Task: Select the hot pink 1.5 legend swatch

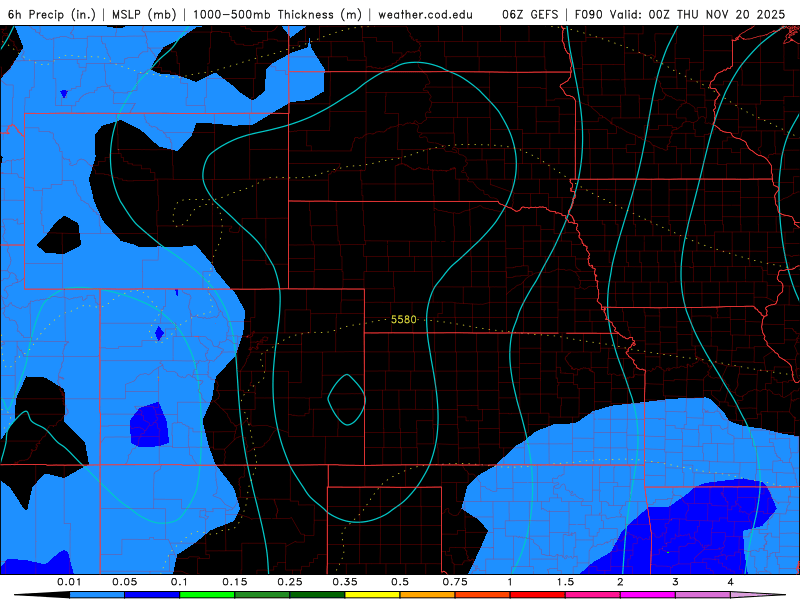Action: click(593, 595)
